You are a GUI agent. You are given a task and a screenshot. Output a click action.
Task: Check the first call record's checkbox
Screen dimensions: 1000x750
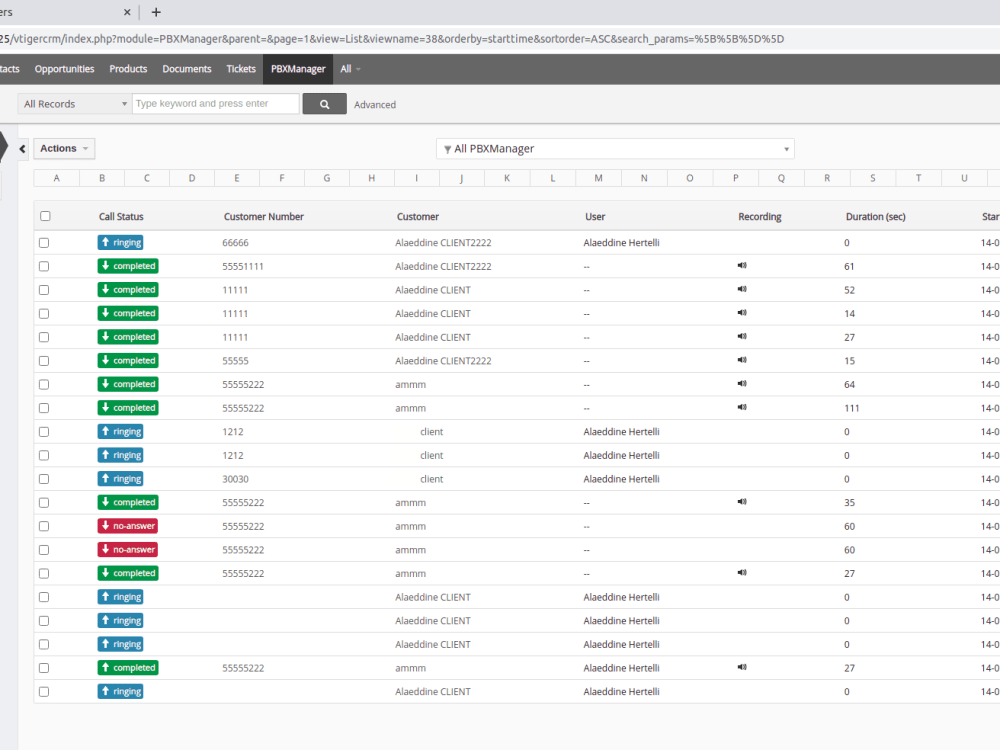pos(44,242)
